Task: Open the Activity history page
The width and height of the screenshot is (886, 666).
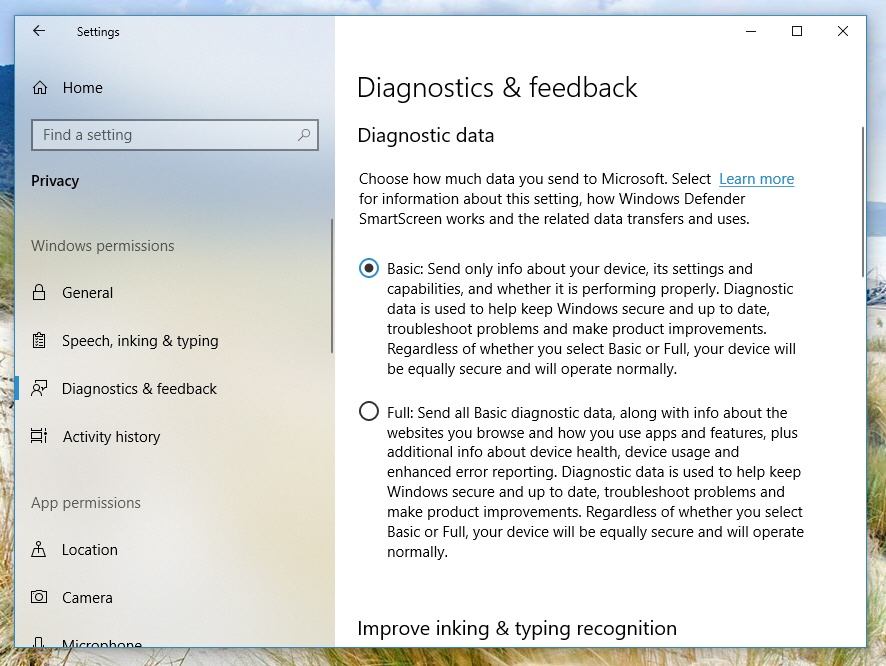Action: pyautogui.click(x=111, y=437)
